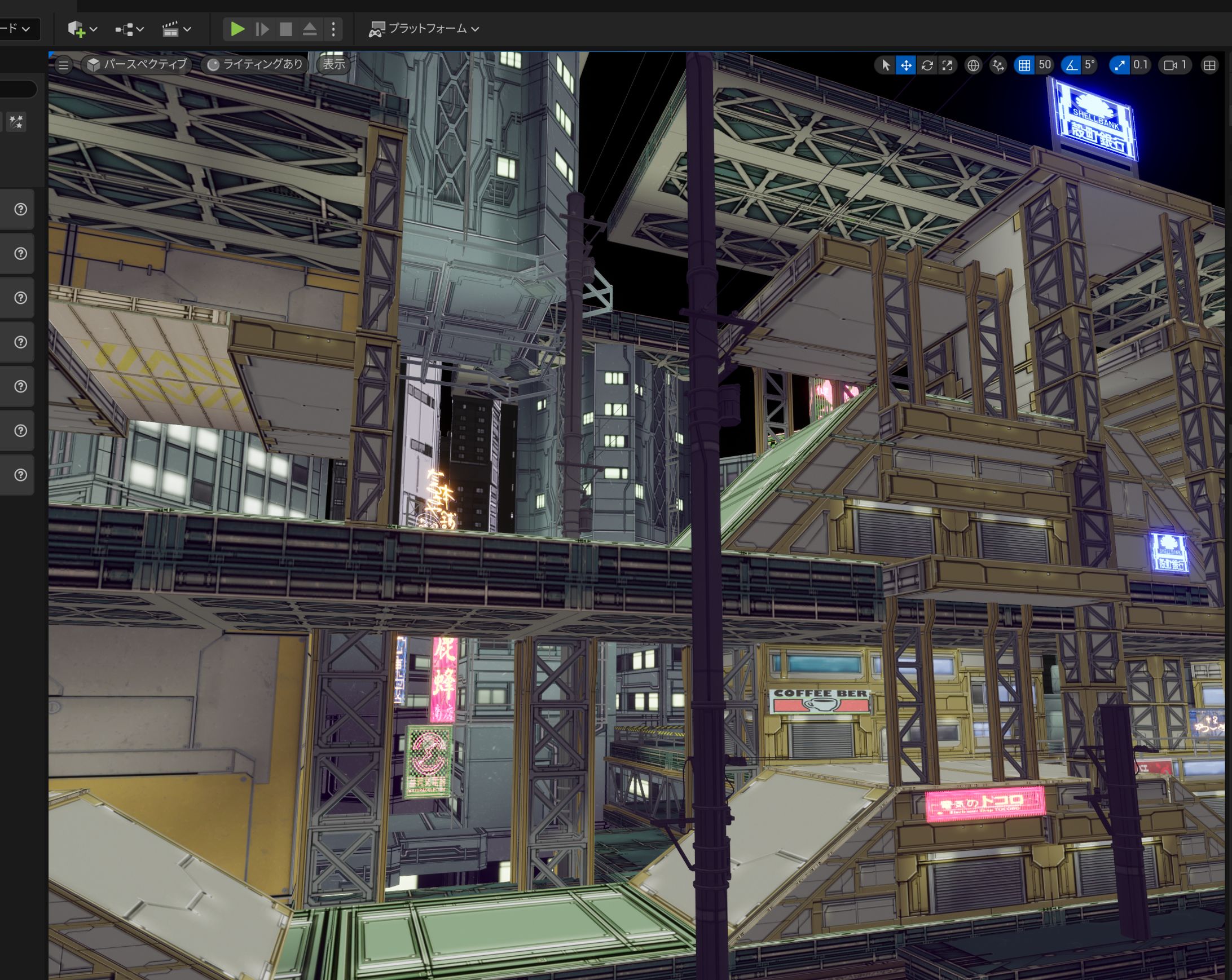Image resolution: width=1232 pixels, height=980 pixels.
Task: Open the パースペクティブ view mode menu
Action: point(137,64)
